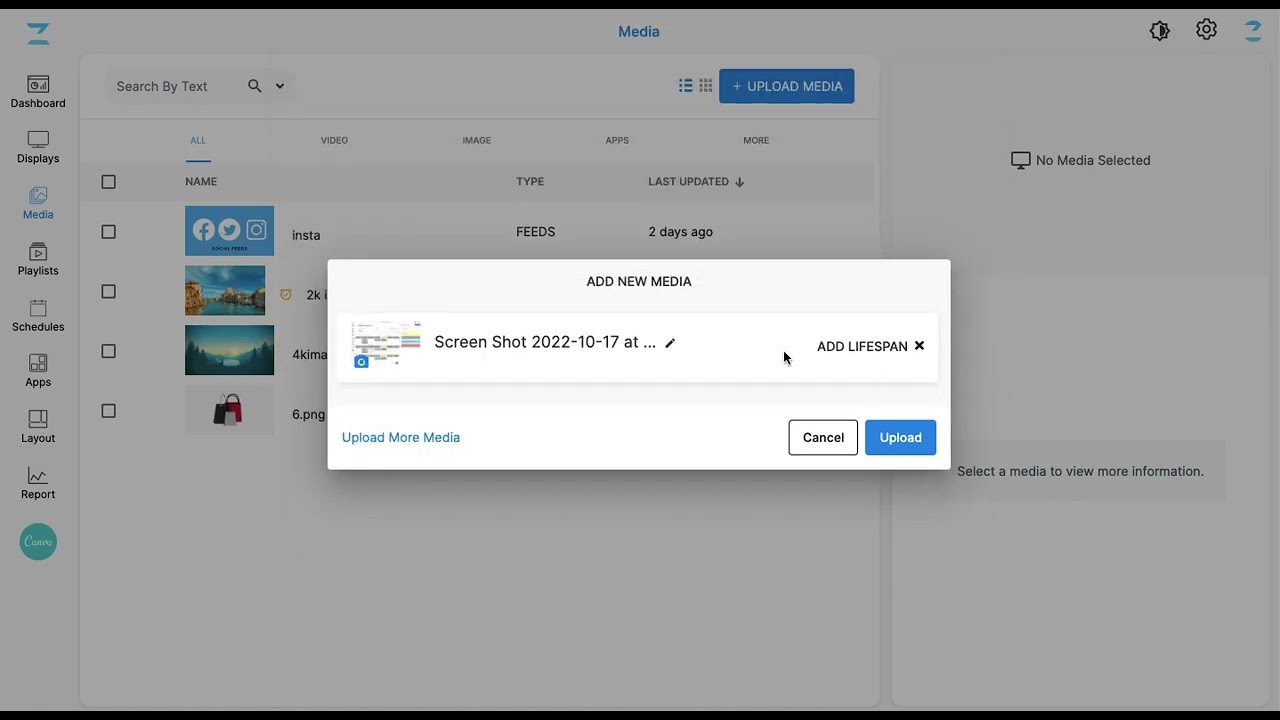Check the 2k image row checkbox
The image size is (1280, 720).
tap(109, 292)
